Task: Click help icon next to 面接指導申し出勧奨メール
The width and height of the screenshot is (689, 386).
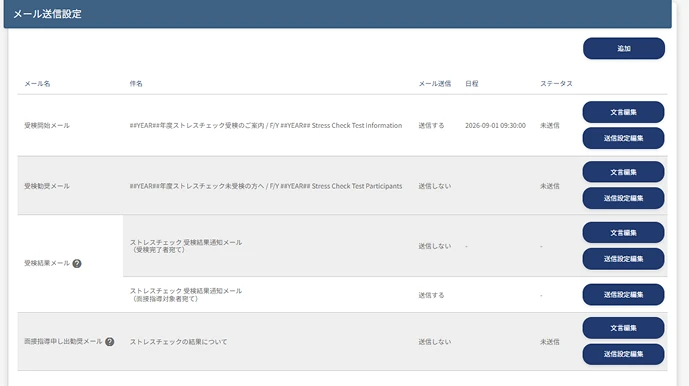Action: [x=109, y=342]
